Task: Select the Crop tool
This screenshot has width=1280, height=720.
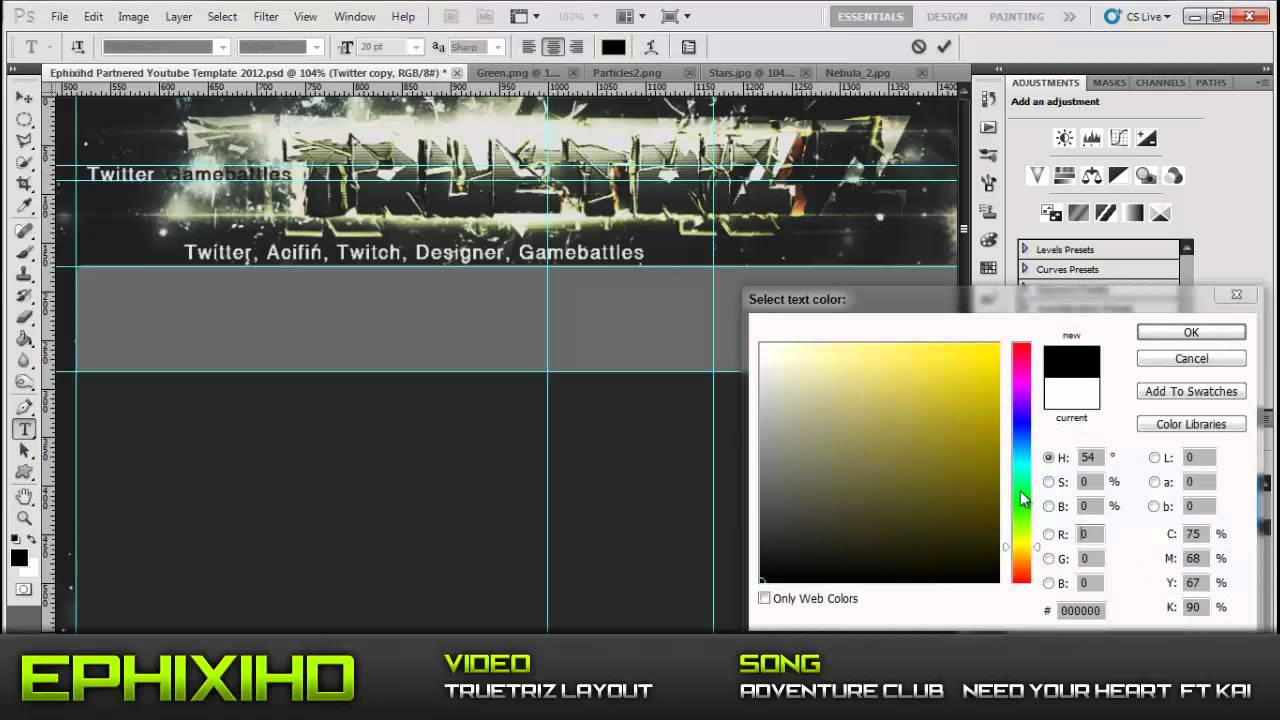Action: click(24, 185)
